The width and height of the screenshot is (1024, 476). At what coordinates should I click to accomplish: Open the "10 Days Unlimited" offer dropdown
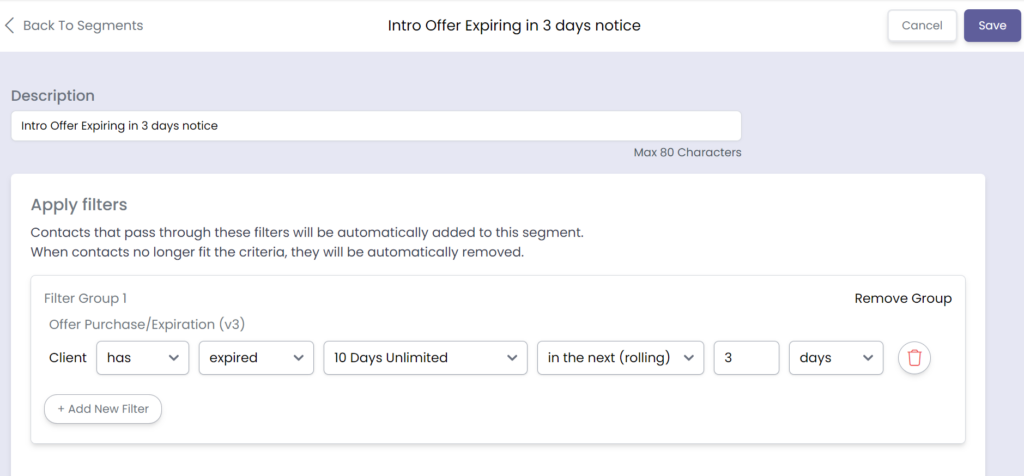click(425, 358)
